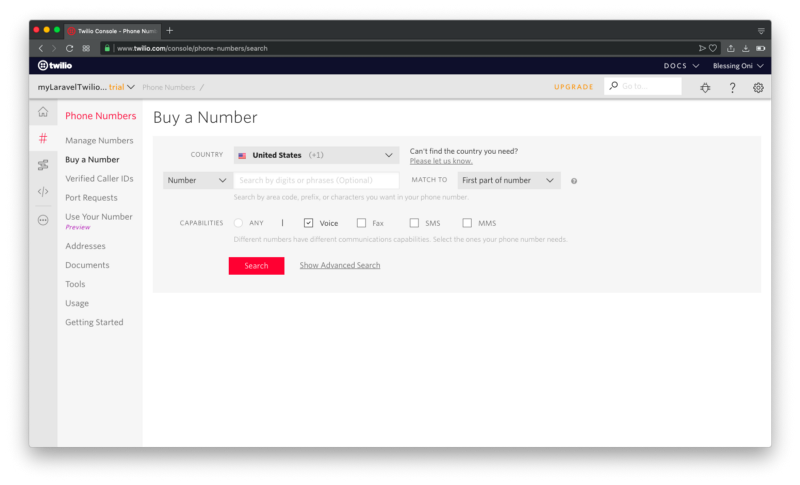
Task: Open a new browser tab with plus icon
Action: point(169,31)
